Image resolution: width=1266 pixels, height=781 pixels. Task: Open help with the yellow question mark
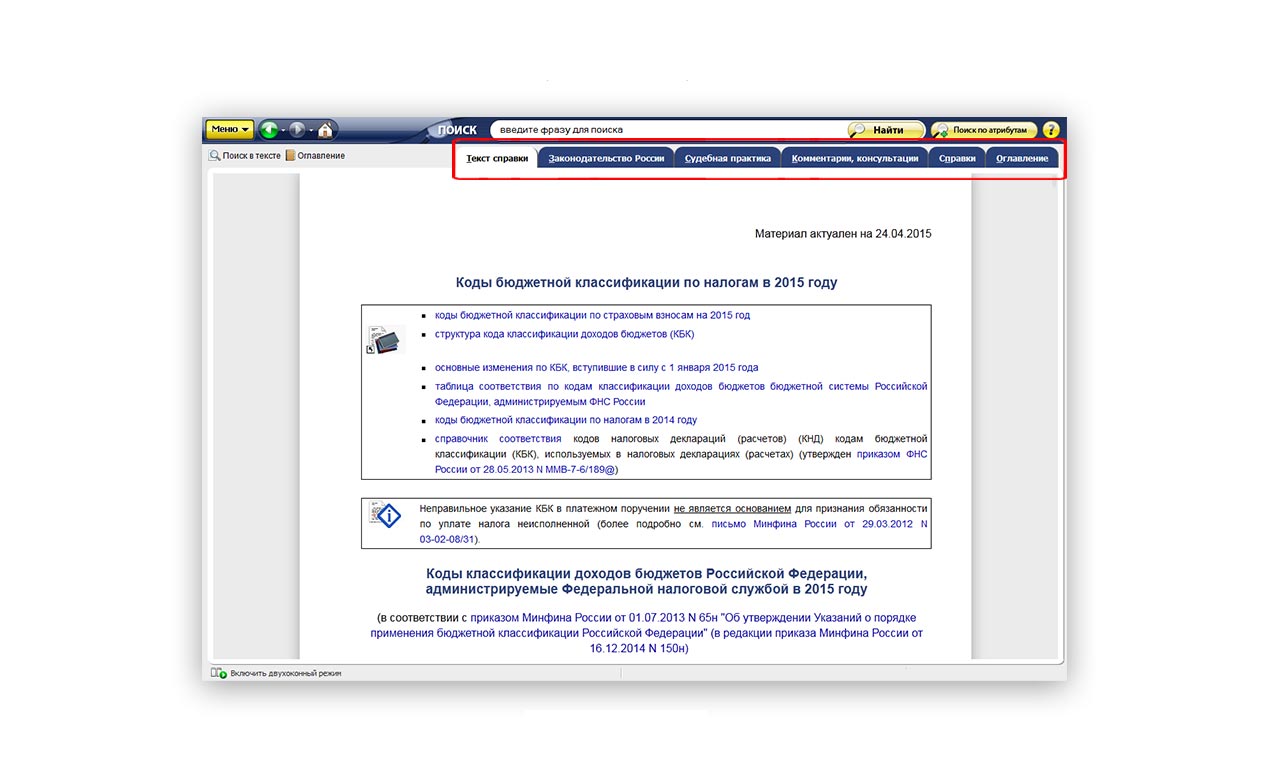tap(1051, 130)
